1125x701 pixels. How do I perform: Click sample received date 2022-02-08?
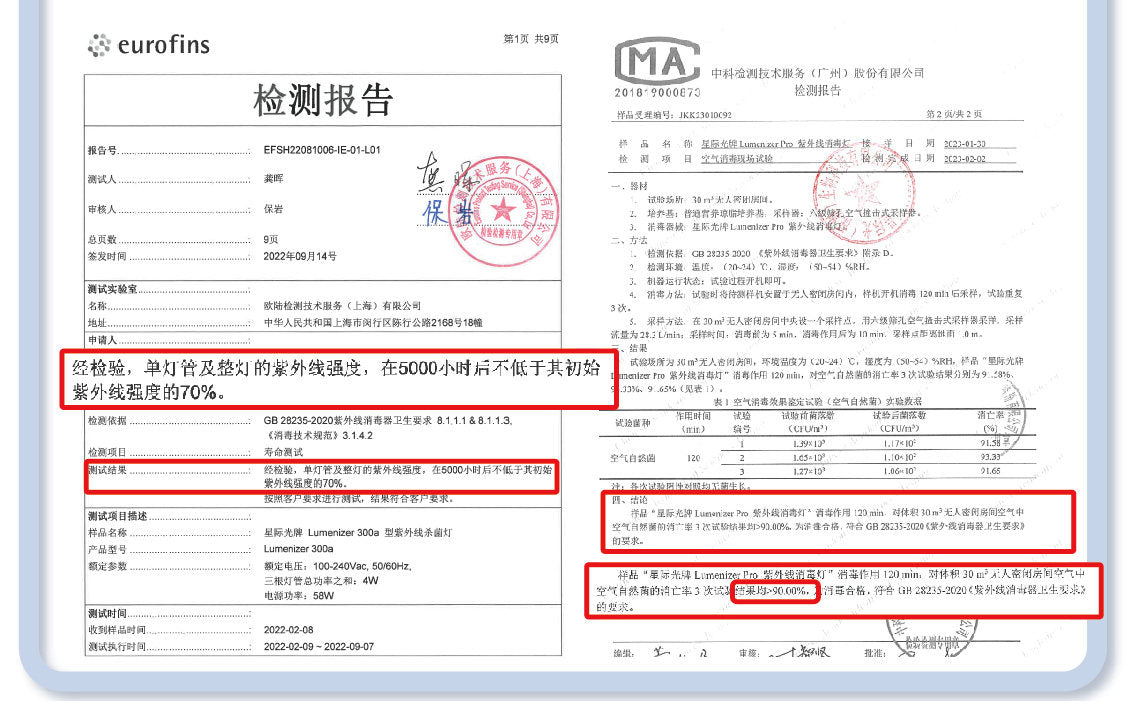(288, 630)
